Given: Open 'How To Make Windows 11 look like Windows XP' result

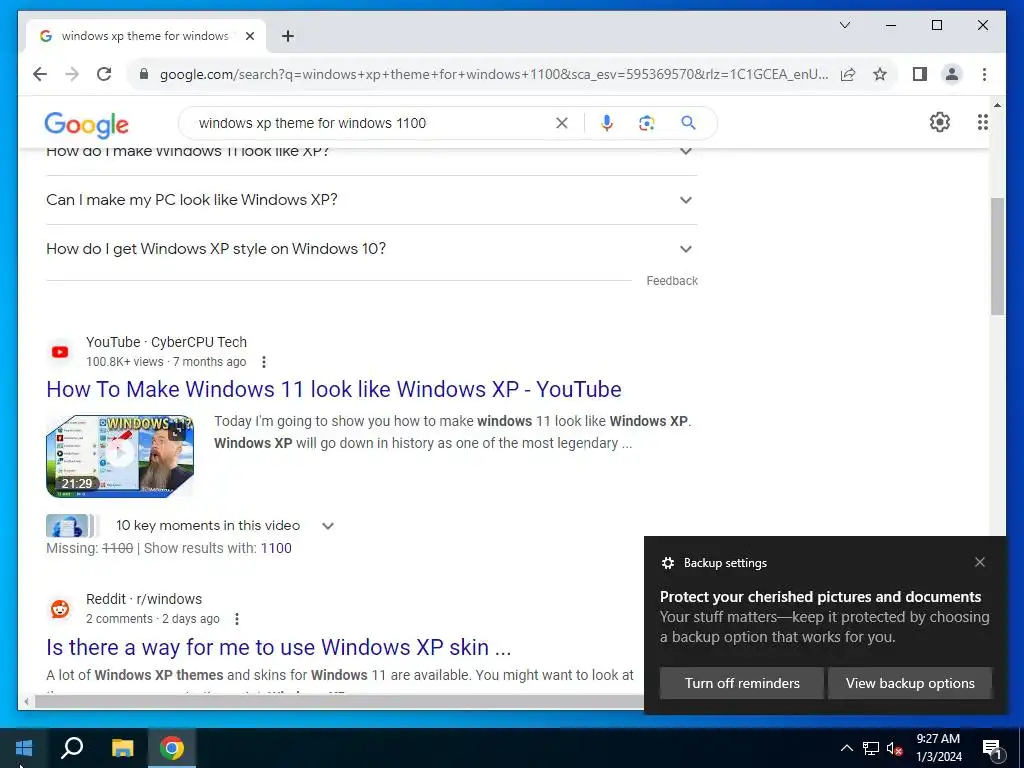Looking at the screenshot, I should (334, 389).
